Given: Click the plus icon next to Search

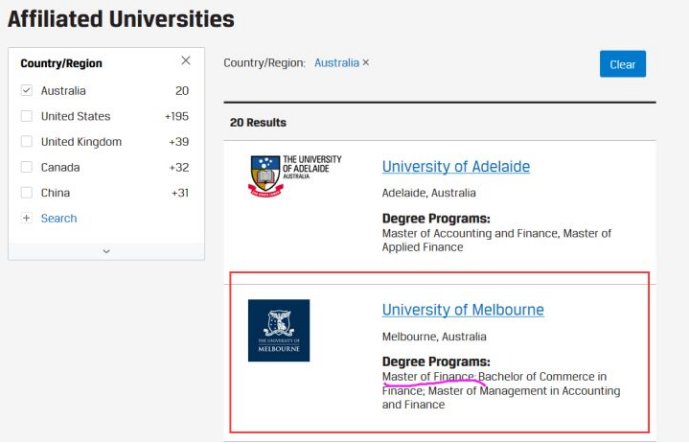Looking at the screenshot, I should click(26, 218).
